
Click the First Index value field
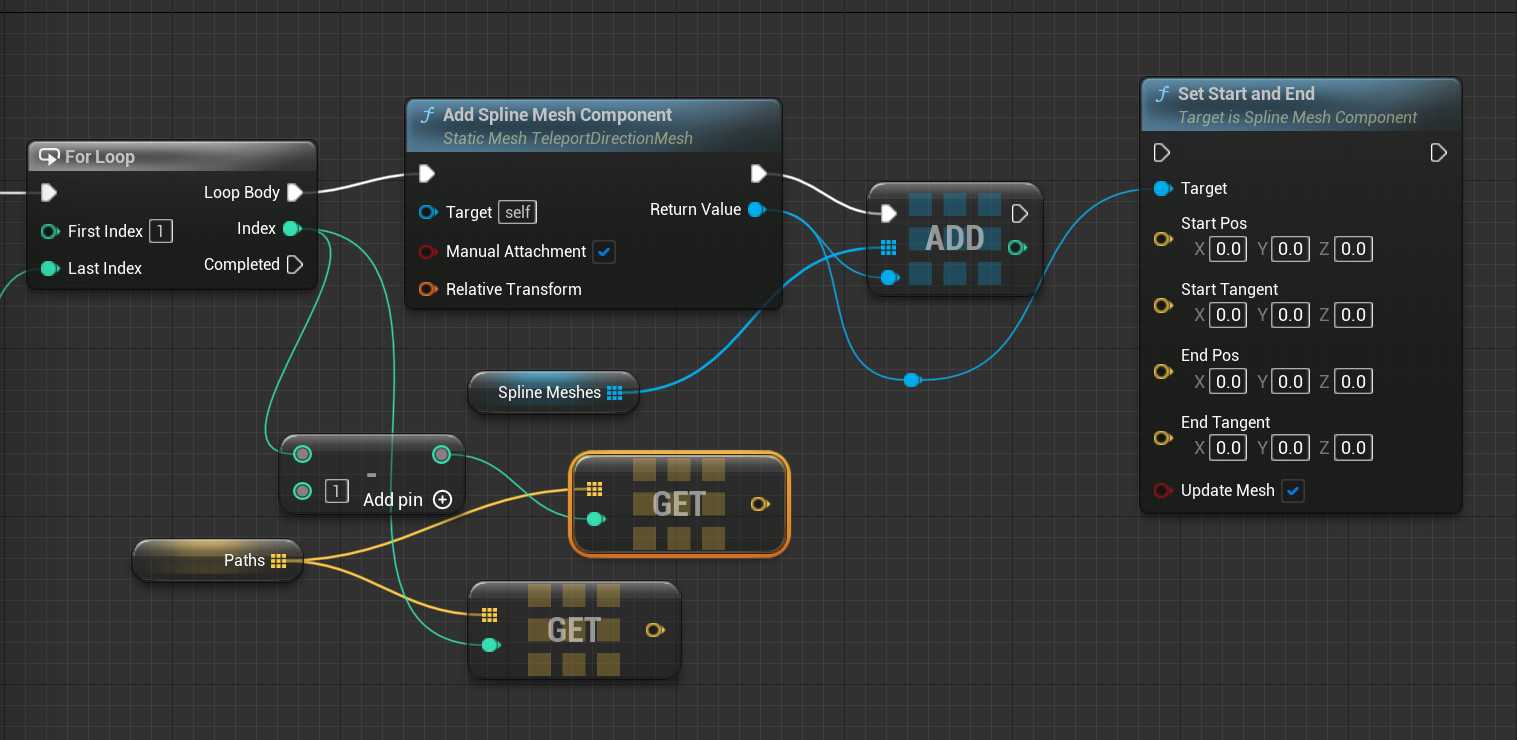coord(161,232)
